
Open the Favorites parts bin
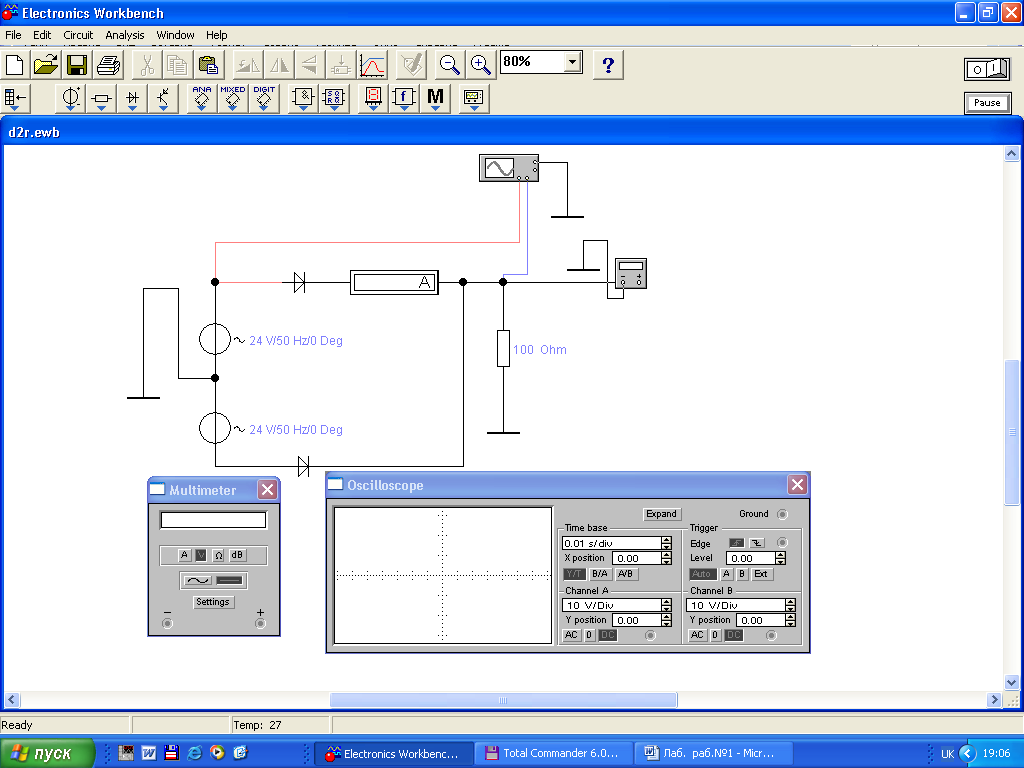[14, 99]
